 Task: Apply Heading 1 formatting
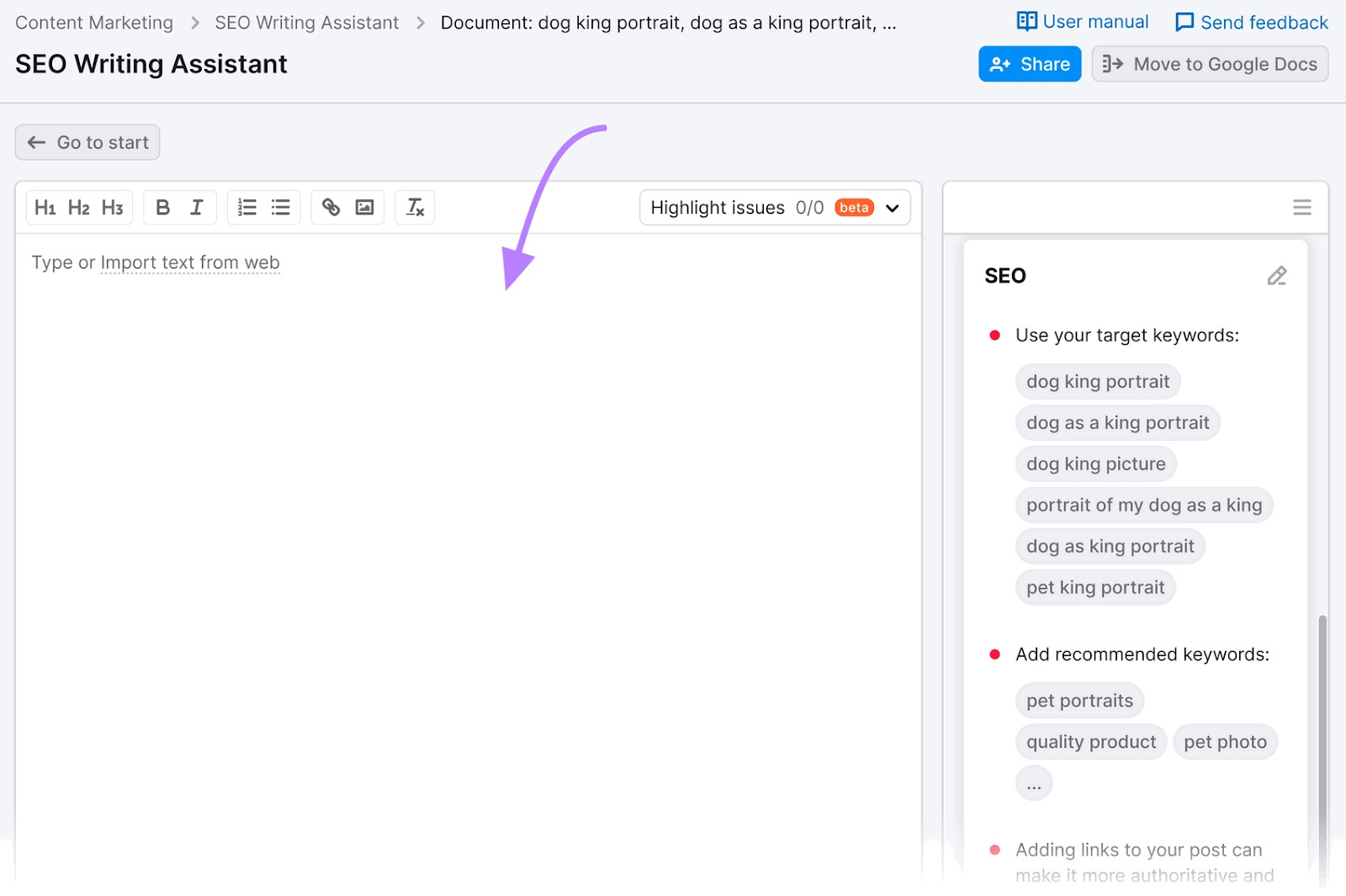point(46,207)
